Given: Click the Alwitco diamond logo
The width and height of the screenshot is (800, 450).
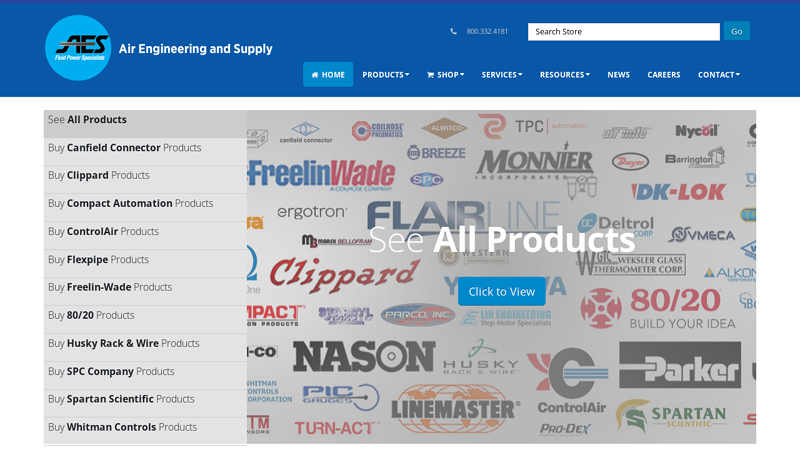Looking at the screenshot, I should tap(444, 128).
